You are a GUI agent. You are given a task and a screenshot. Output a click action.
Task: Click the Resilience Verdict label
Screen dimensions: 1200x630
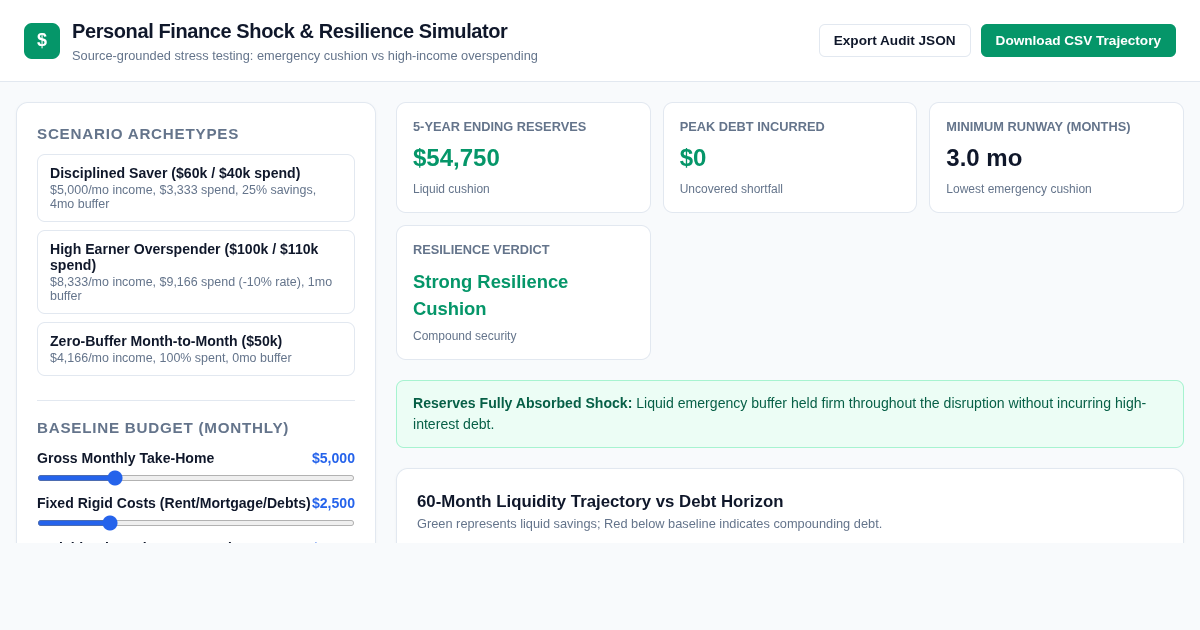click(x=481, y=250)
